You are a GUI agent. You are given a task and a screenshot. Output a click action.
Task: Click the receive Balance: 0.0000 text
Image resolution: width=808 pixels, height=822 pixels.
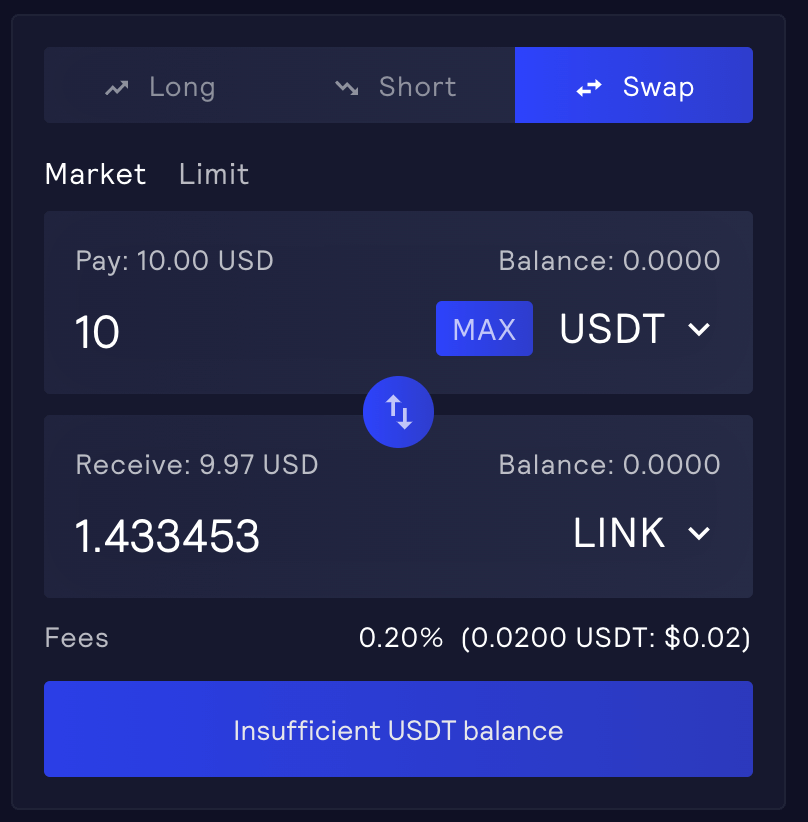pos(609,465)
